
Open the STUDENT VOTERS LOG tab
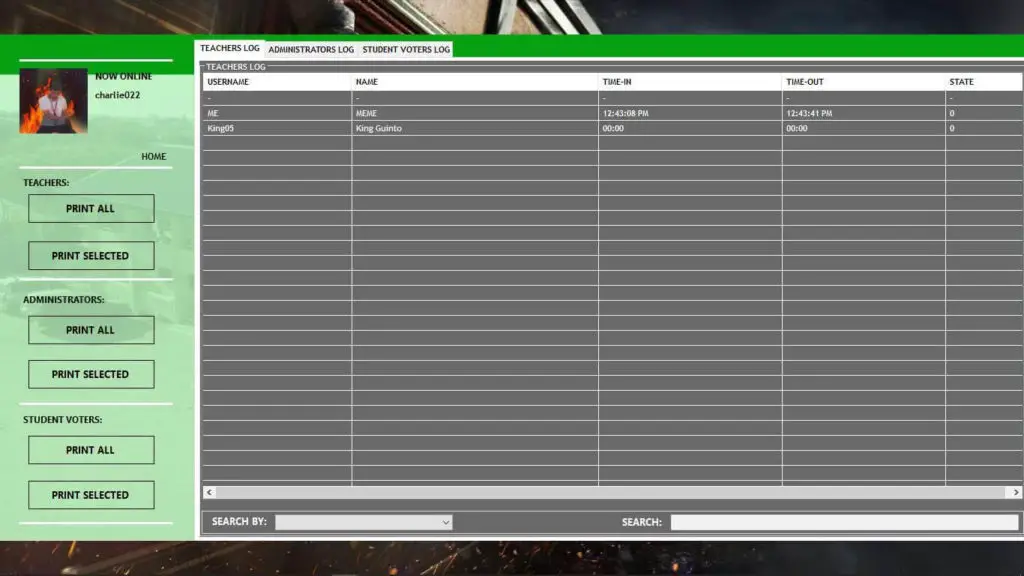pyautogui.click(x=405, y=48)
